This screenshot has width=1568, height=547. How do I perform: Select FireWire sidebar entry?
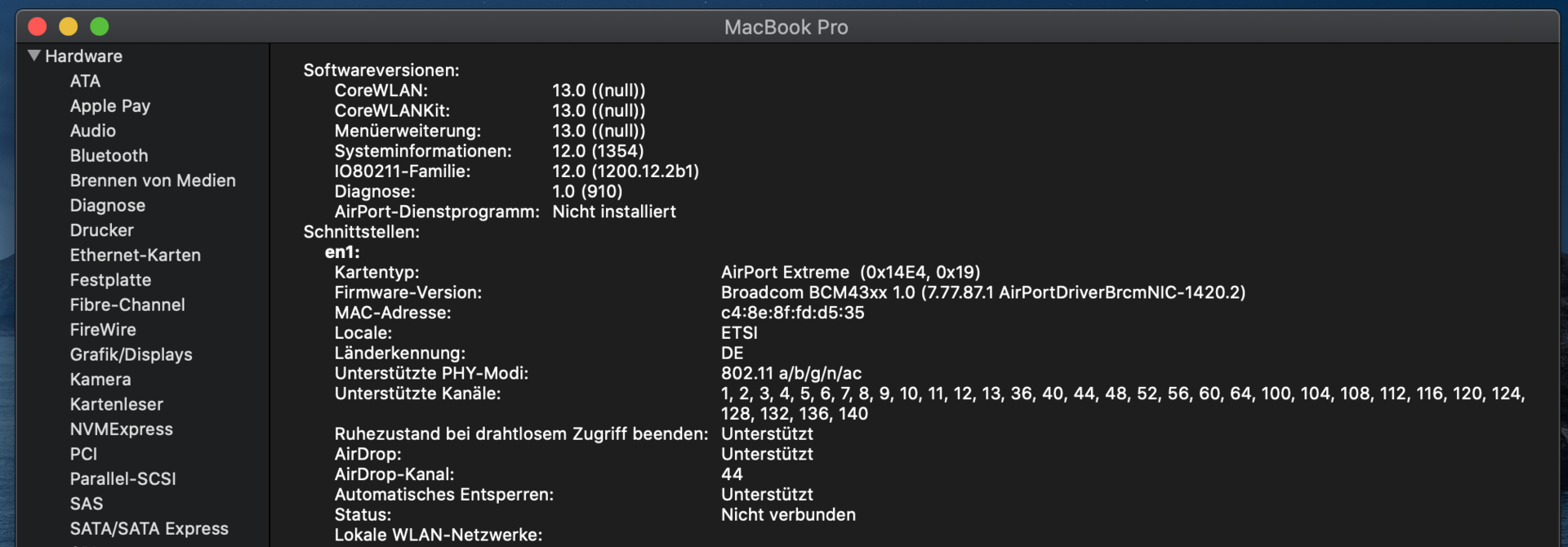(103, 330)
